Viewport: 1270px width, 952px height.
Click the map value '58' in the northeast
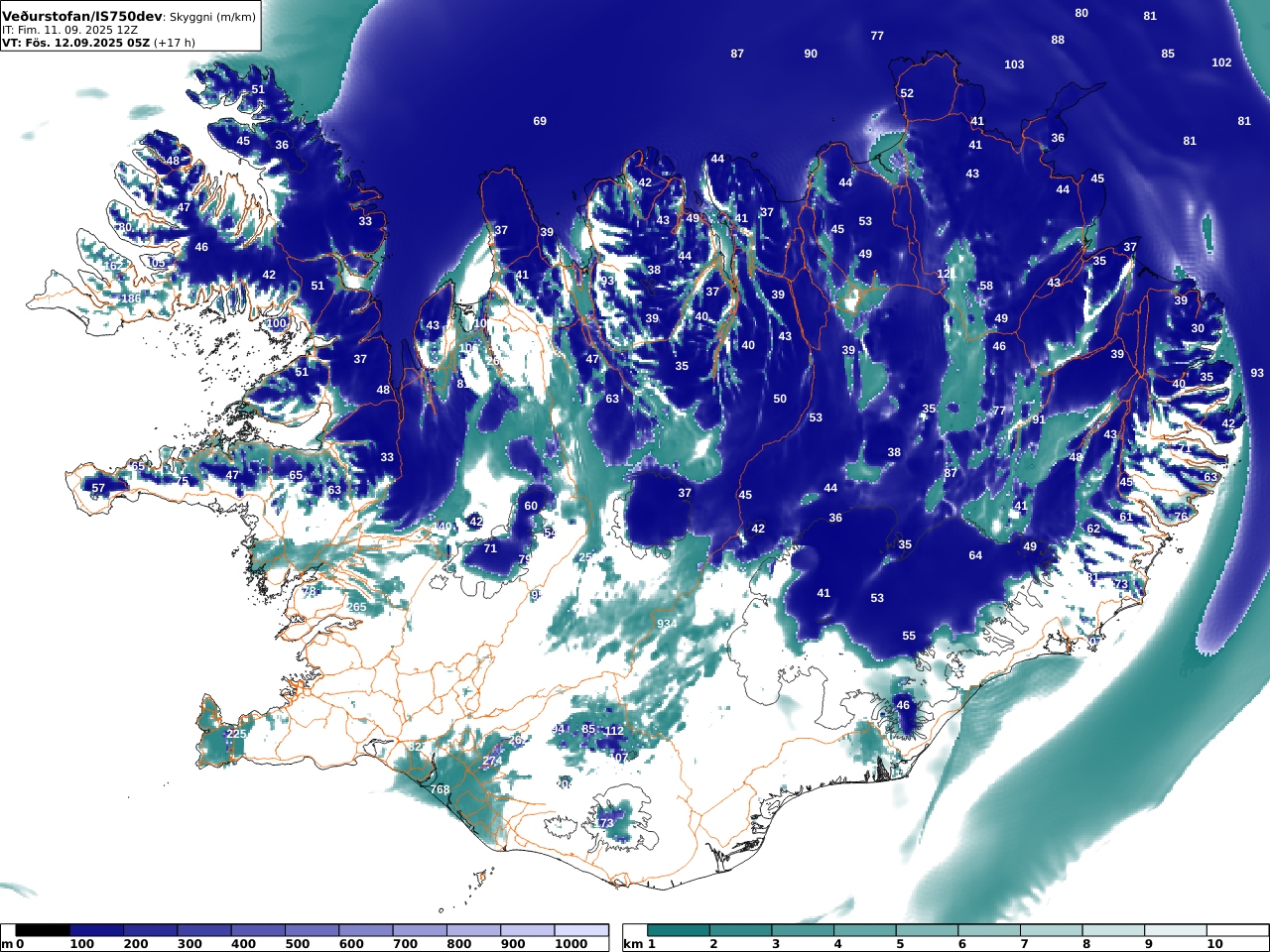pyautogui.click(x=986, y=287)
